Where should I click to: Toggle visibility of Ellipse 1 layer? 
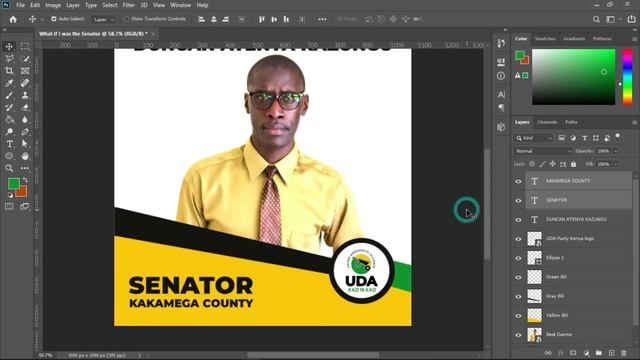[x=518, y=258]
